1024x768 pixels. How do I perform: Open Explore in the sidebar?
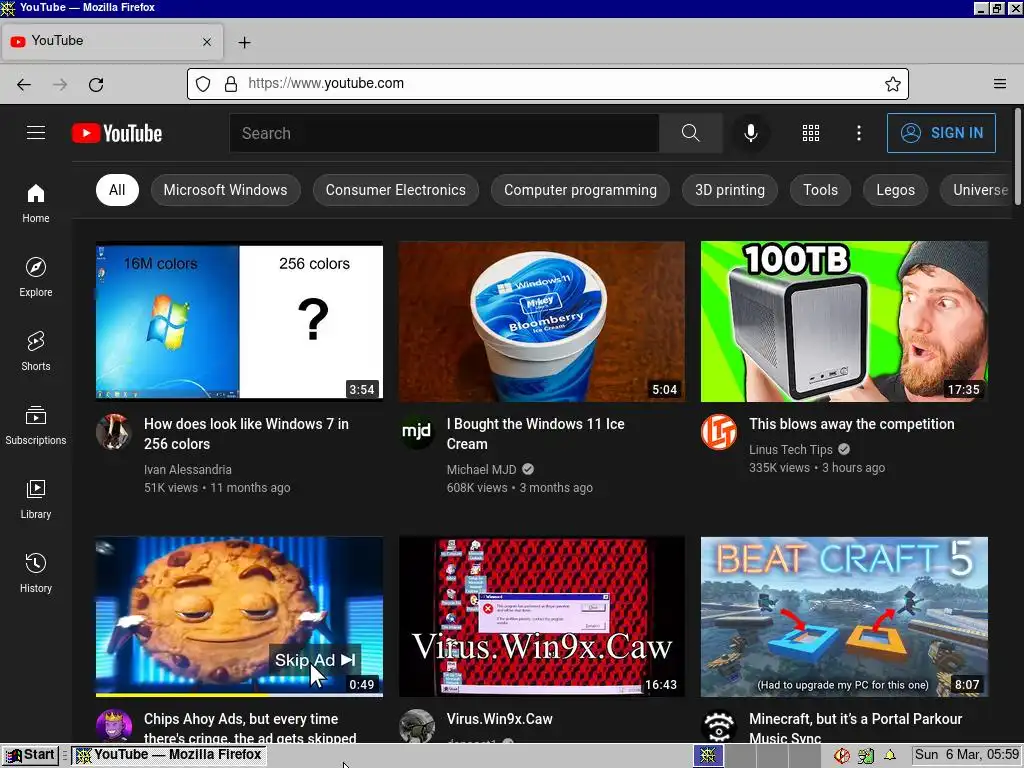tap(36, 277)
